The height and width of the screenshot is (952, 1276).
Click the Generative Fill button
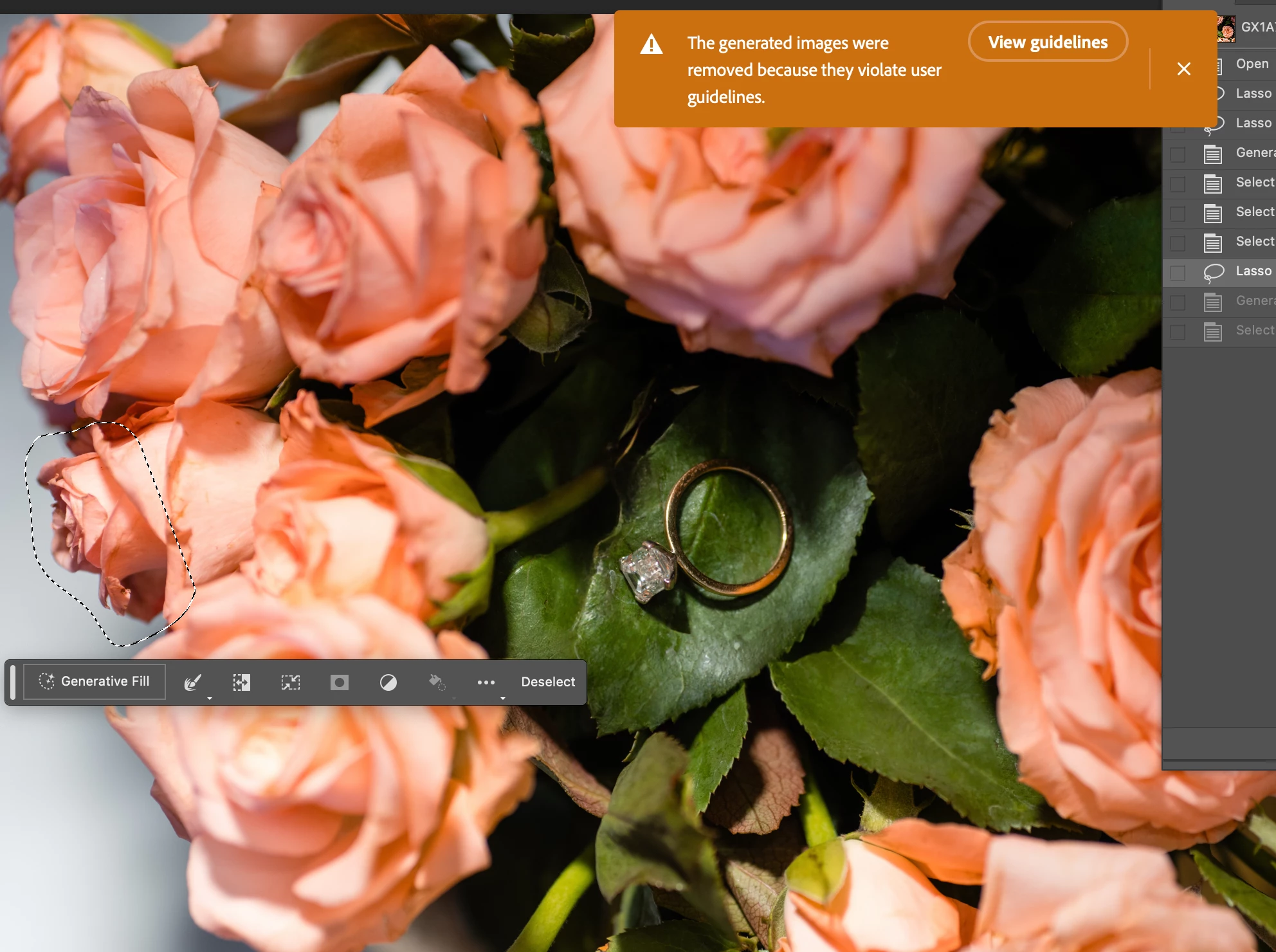(x=95, y=681)
